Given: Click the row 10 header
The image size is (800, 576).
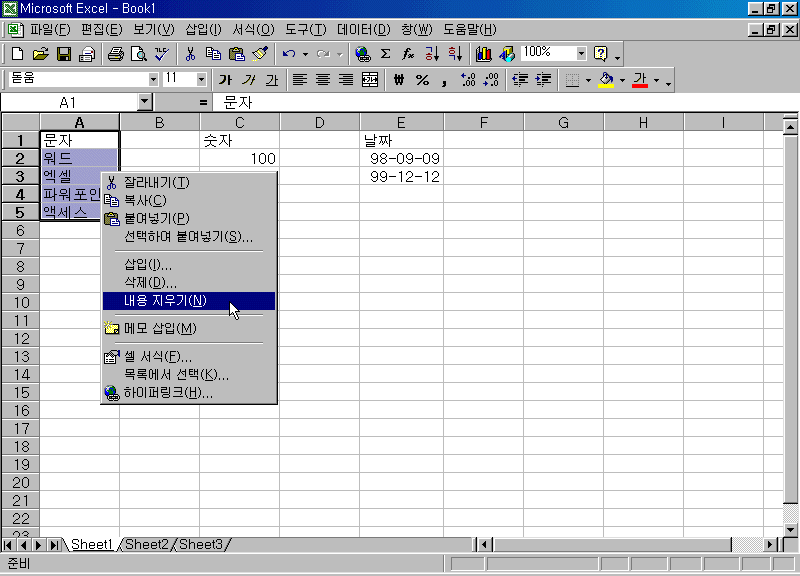Looking at the screenshot, I should (x=20, y=302).
